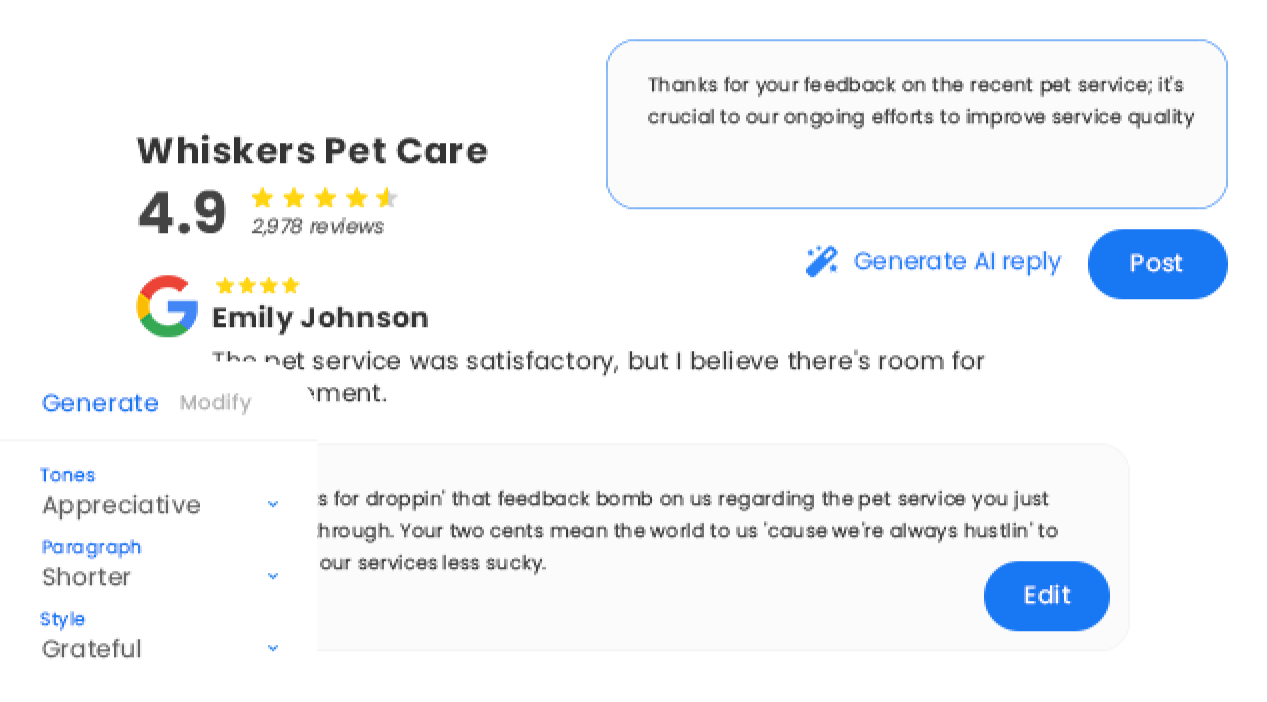Click the Whiskers Pet Care title

(x=312, y=151)
